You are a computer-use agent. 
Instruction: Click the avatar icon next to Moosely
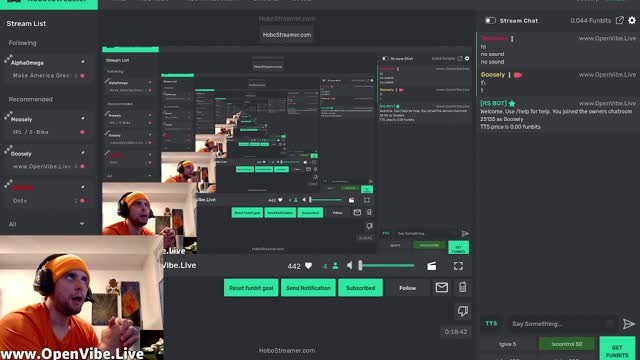(8, 116)
